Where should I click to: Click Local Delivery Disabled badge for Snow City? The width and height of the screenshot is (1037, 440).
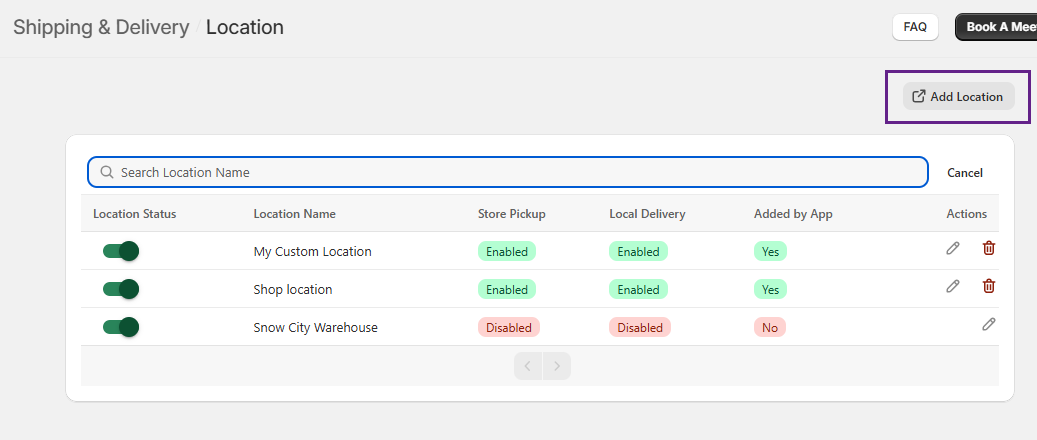(x=639, y=327)
